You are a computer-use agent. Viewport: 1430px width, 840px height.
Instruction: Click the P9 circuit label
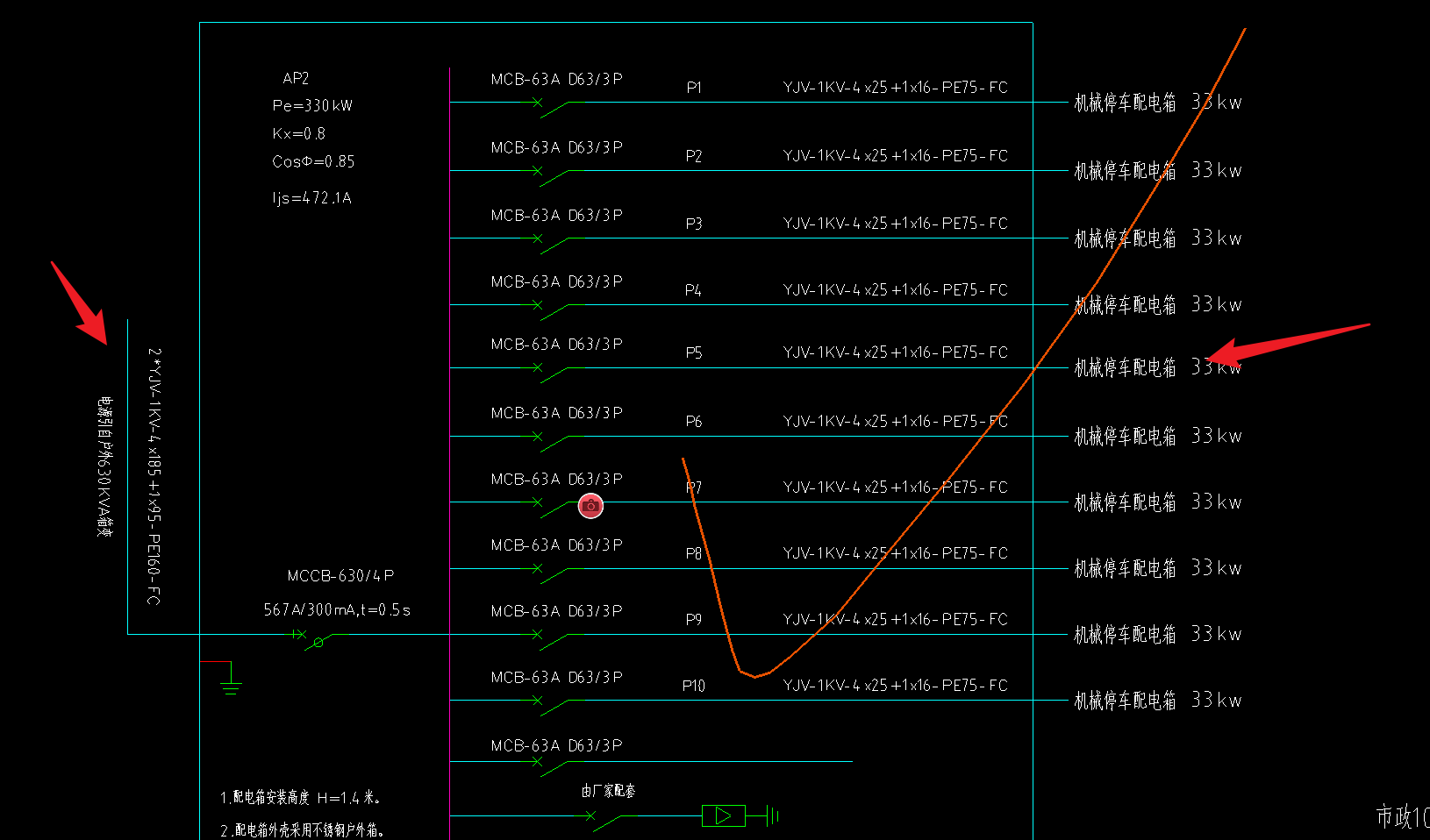click(x=694, y=620)
